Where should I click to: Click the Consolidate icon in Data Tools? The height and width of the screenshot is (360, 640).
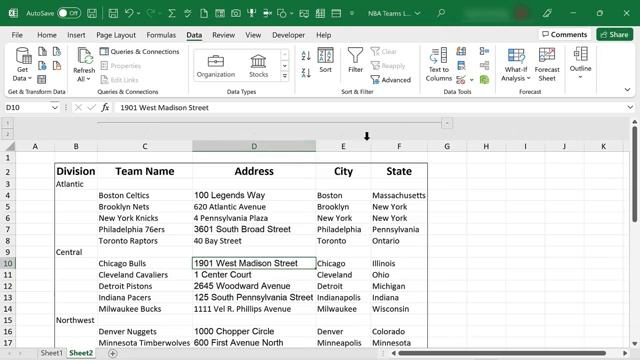(484, 51)
